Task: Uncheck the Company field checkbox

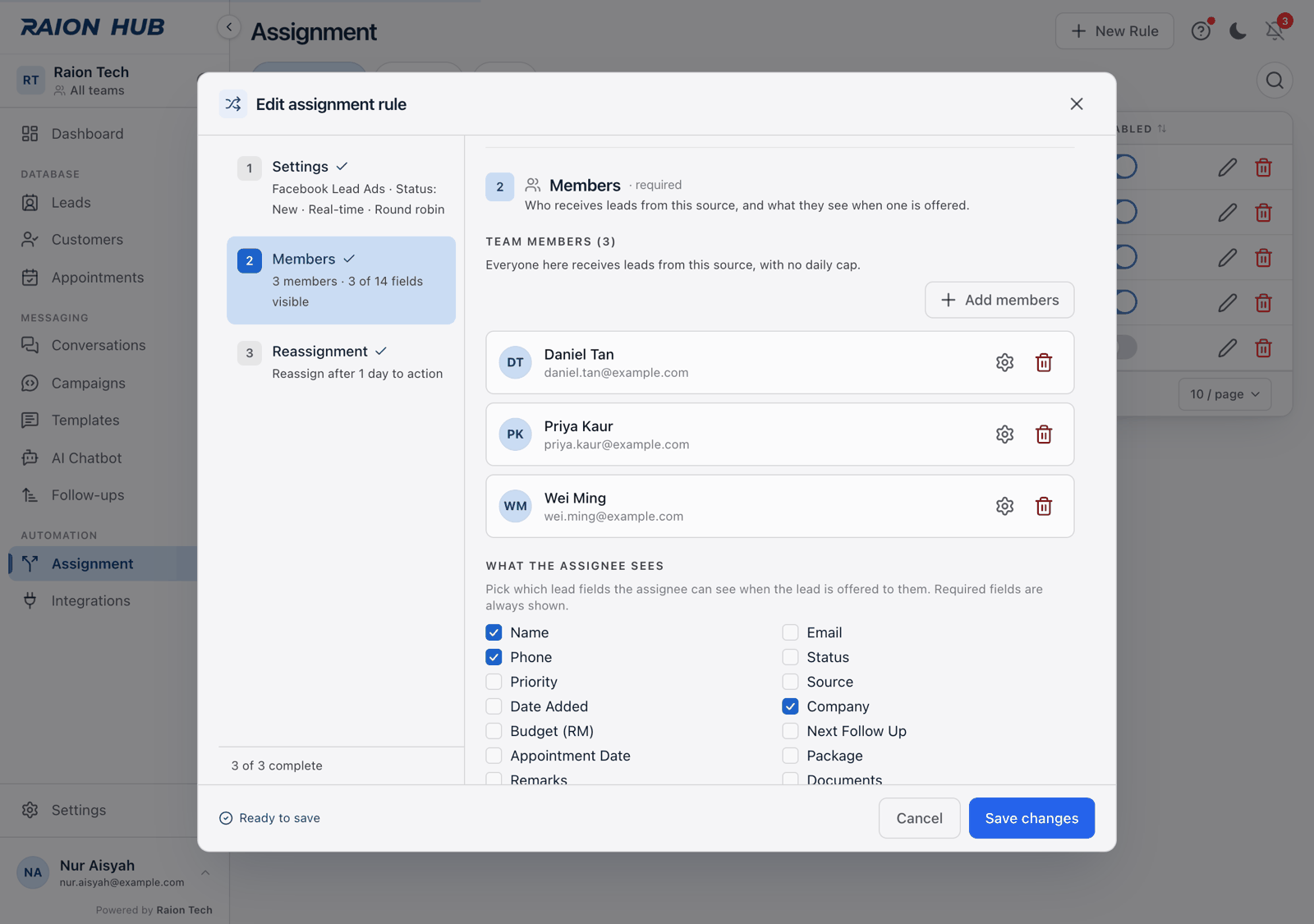Action: pyautogui.click(x=790, y=706)
